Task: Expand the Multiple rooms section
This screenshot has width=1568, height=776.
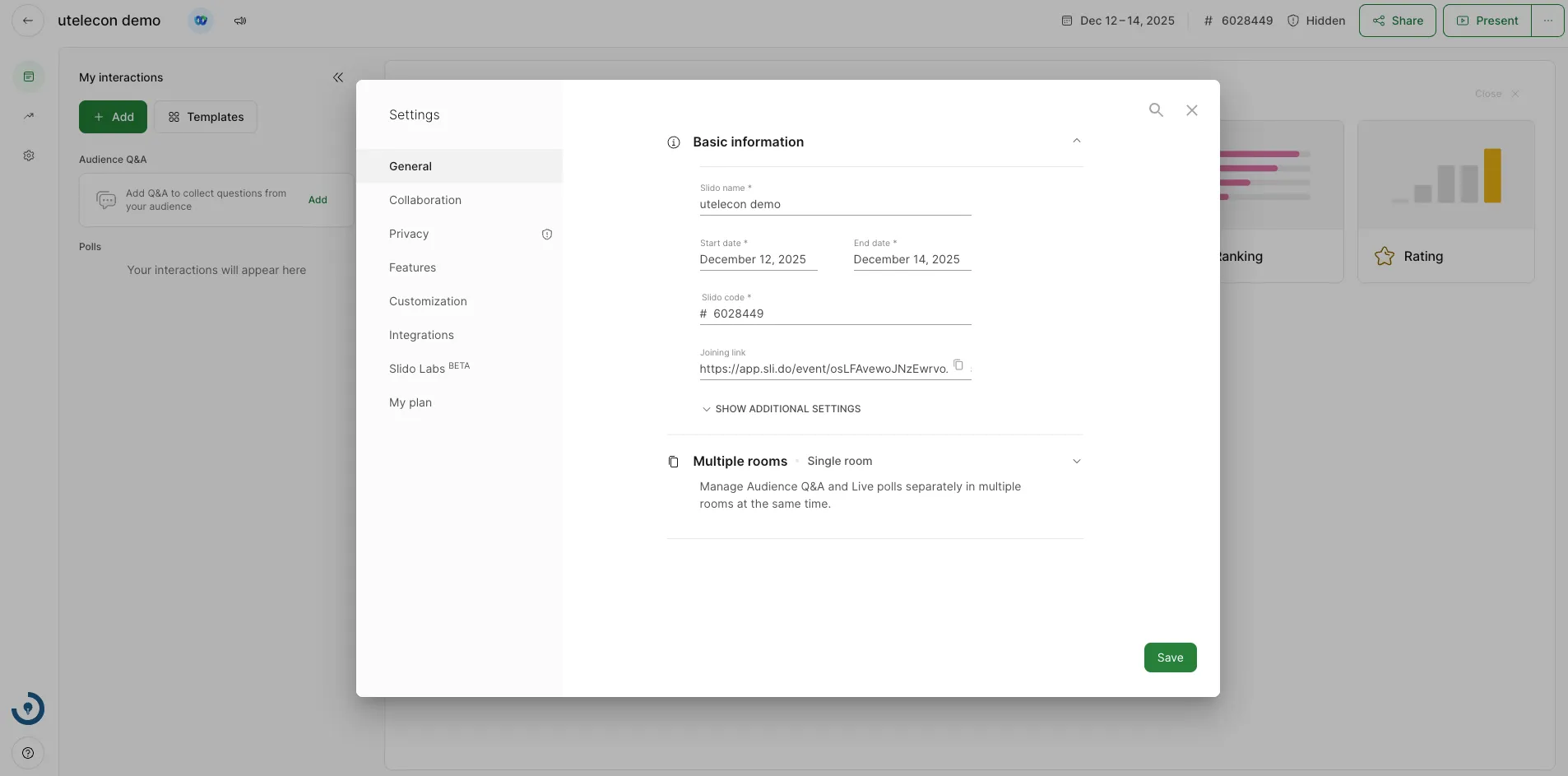Action: 1076,462
